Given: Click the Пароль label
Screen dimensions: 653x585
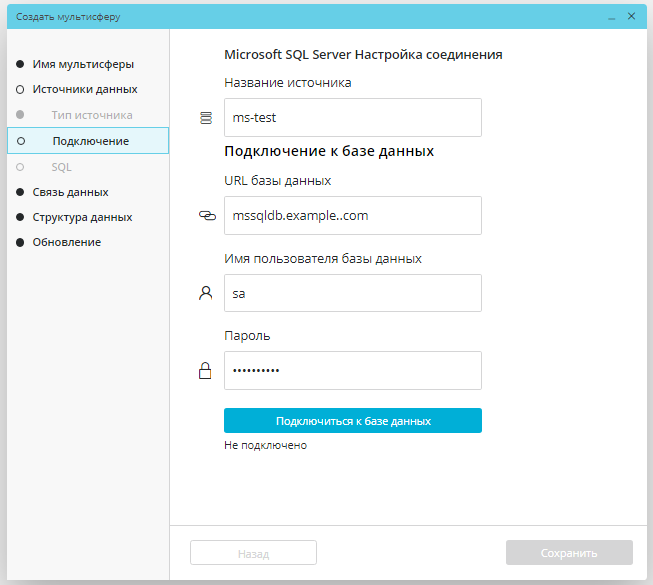Looking at the screenshot, I should click(x=247, y=336).
